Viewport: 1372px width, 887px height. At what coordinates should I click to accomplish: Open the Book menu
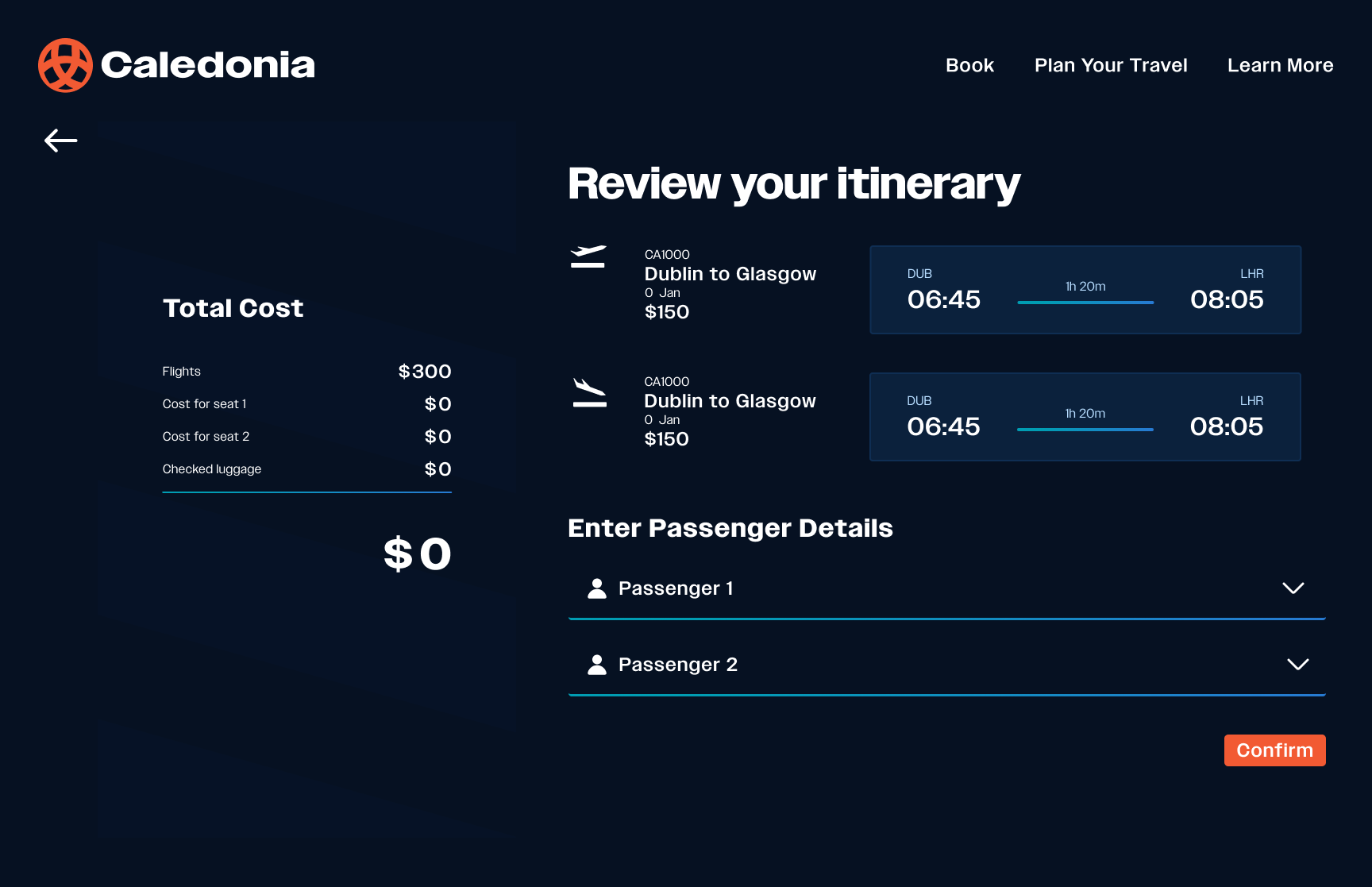click(969, 65)
